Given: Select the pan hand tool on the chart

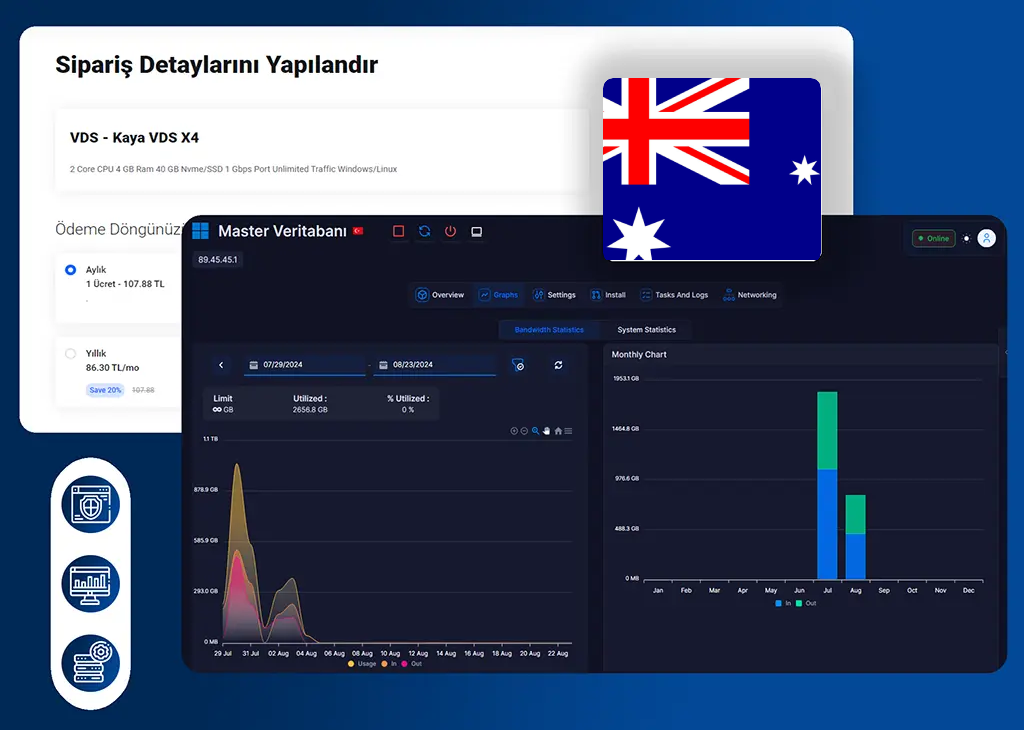Looking at the screenshot, I should click(547, 431).
